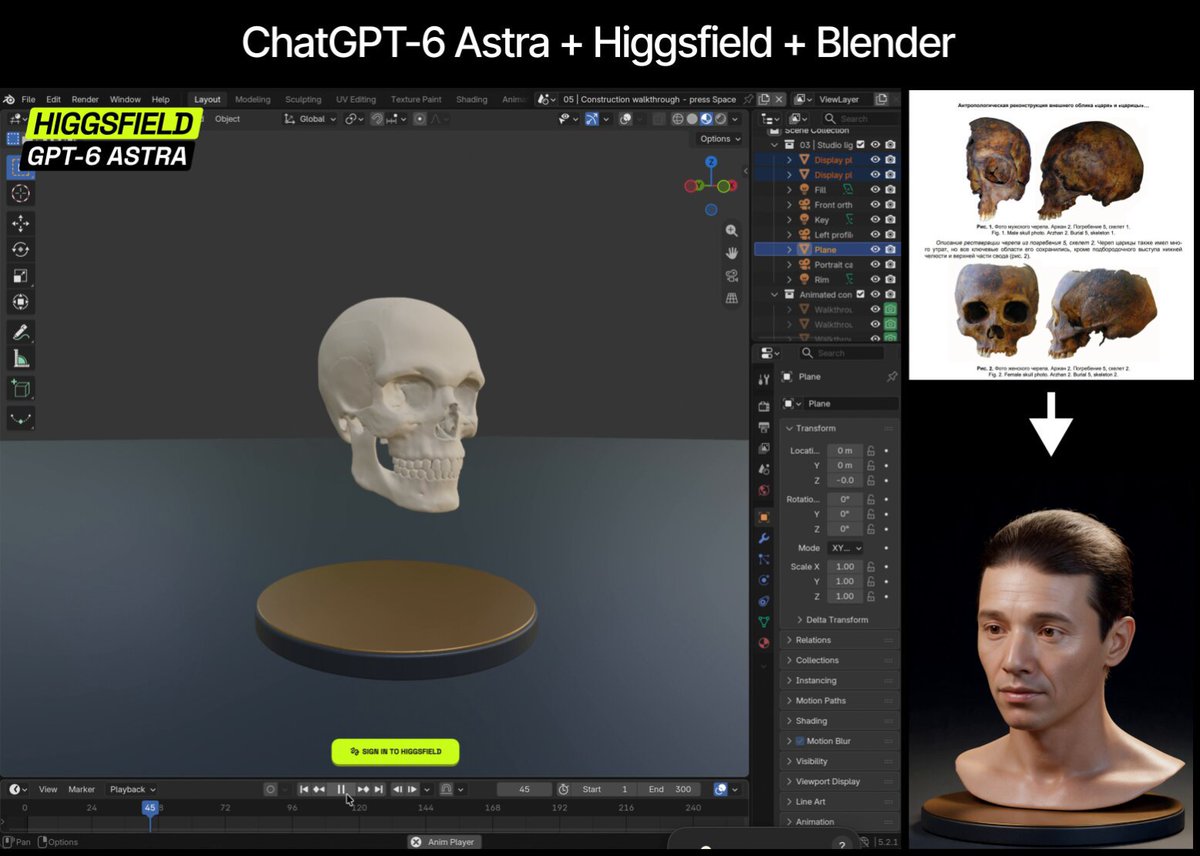Open Render properties tab

(764, 406)
